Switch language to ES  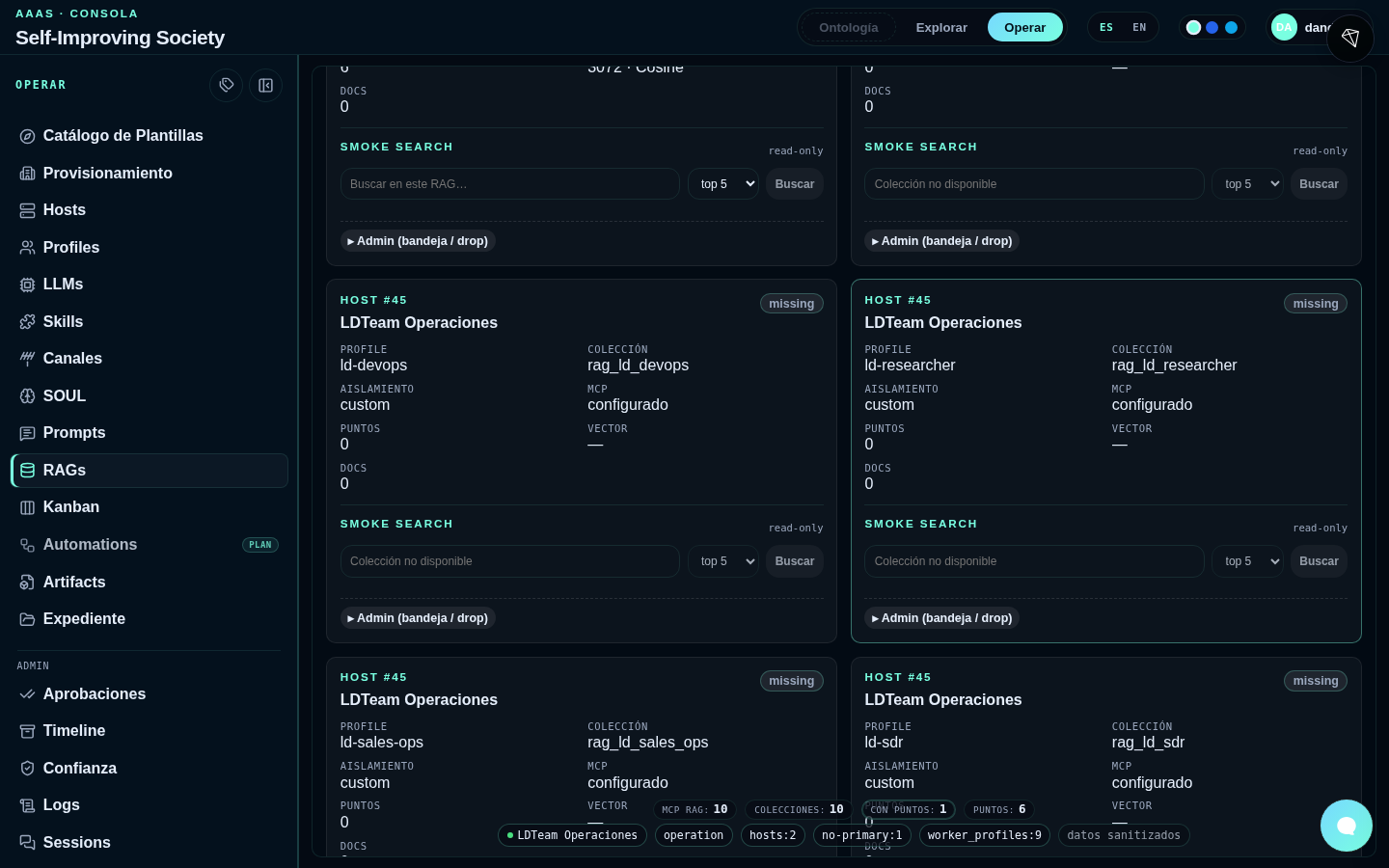click(1106, 27)
